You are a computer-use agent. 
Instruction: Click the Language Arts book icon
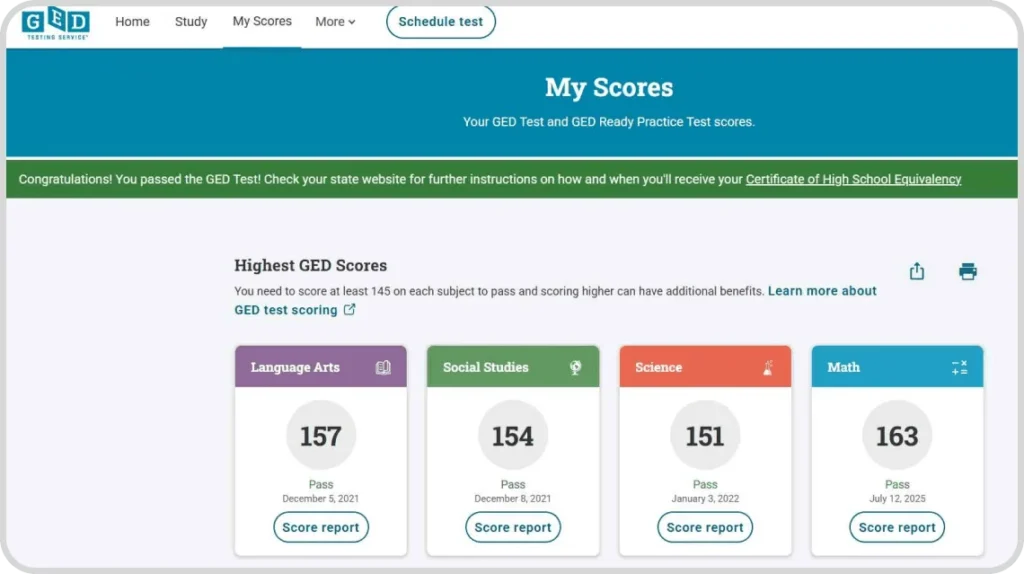(x=383, y=368)
